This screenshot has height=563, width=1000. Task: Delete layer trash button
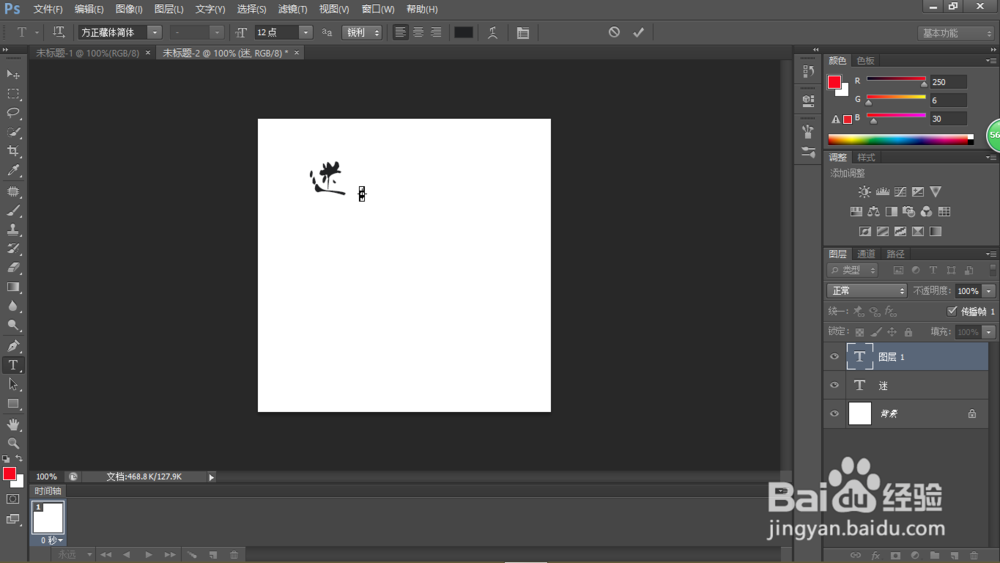[x=974, y=555]
